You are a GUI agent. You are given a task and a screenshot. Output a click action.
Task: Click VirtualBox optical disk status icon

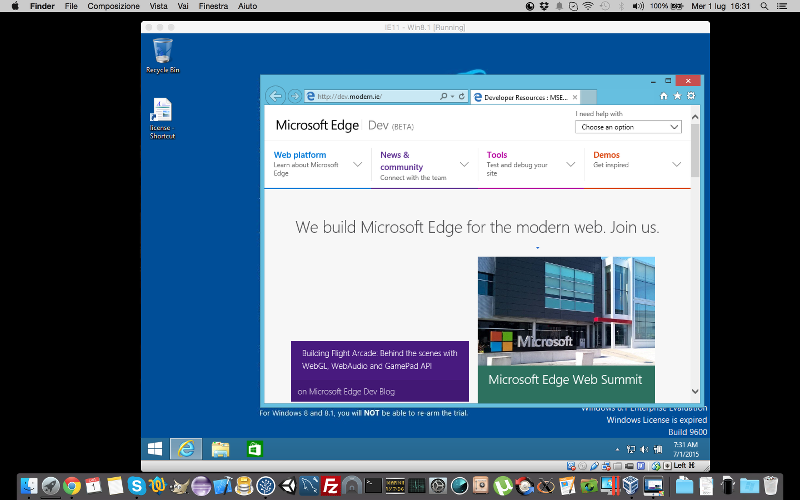(x=582, y=466)
